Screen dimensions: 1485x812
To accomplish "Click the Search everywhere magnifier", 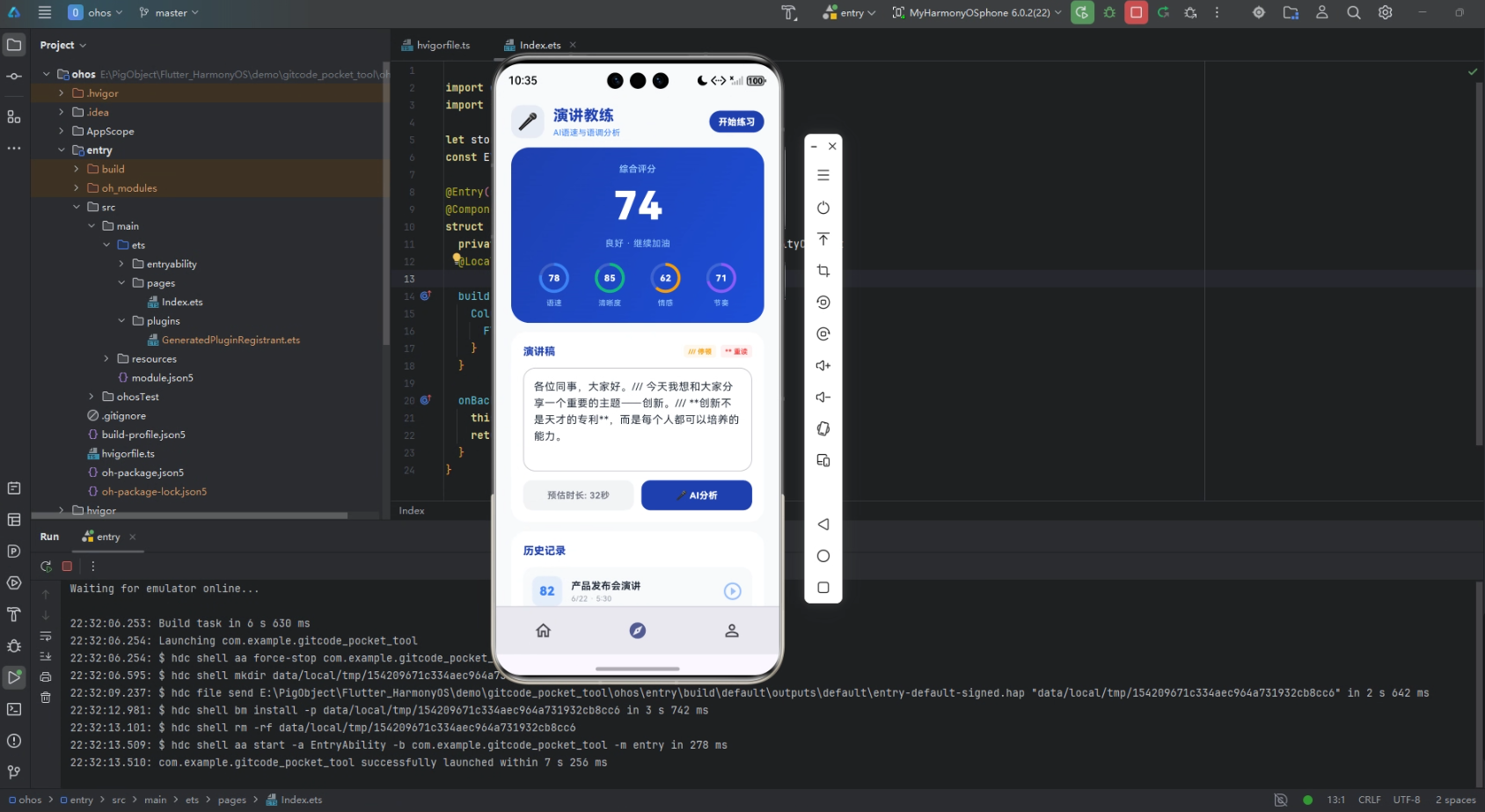I will [x=1353, y=12].
